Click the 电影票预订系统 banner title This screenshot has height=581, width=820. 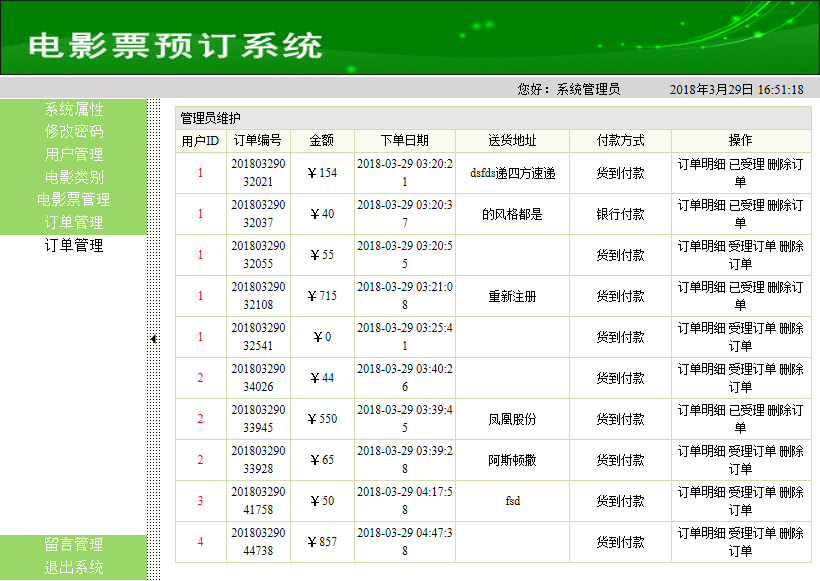(x=175, y=45)
